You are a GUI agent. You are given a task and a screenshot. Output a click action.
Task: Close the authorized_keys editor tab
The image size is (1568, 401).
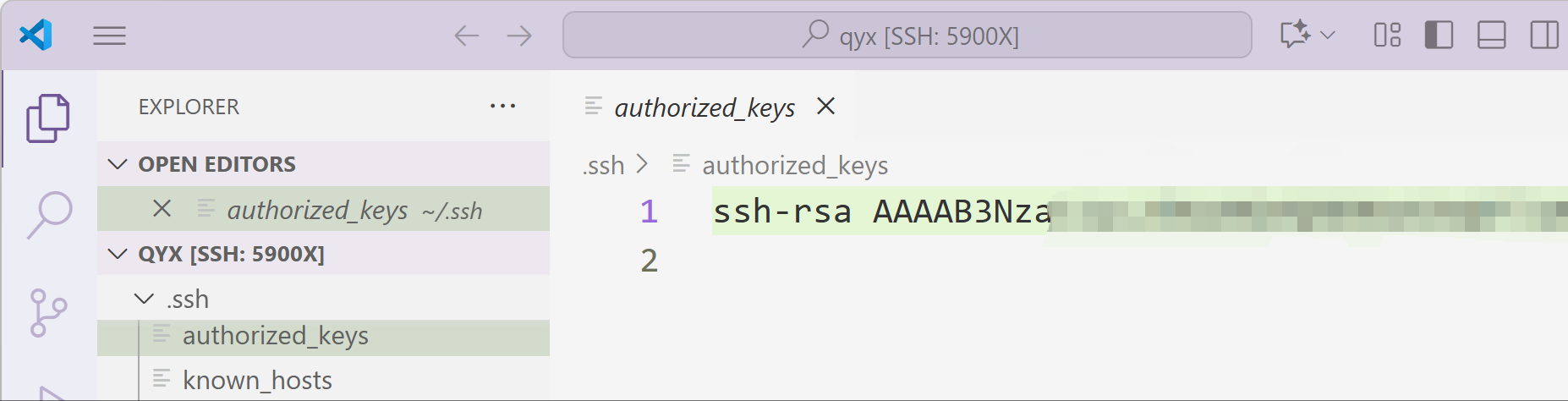(826, 106)
